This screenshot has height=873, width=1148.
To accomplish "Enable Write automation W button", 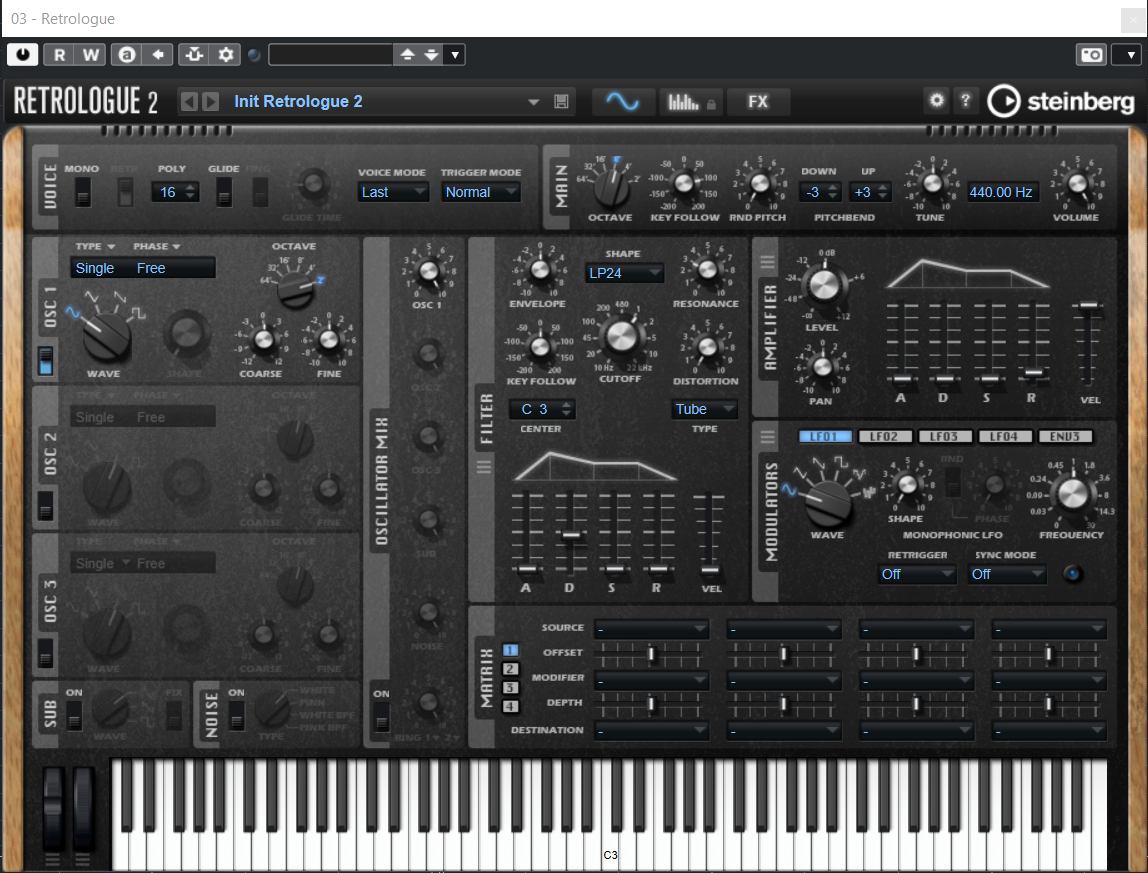I will tap(90, 54).
